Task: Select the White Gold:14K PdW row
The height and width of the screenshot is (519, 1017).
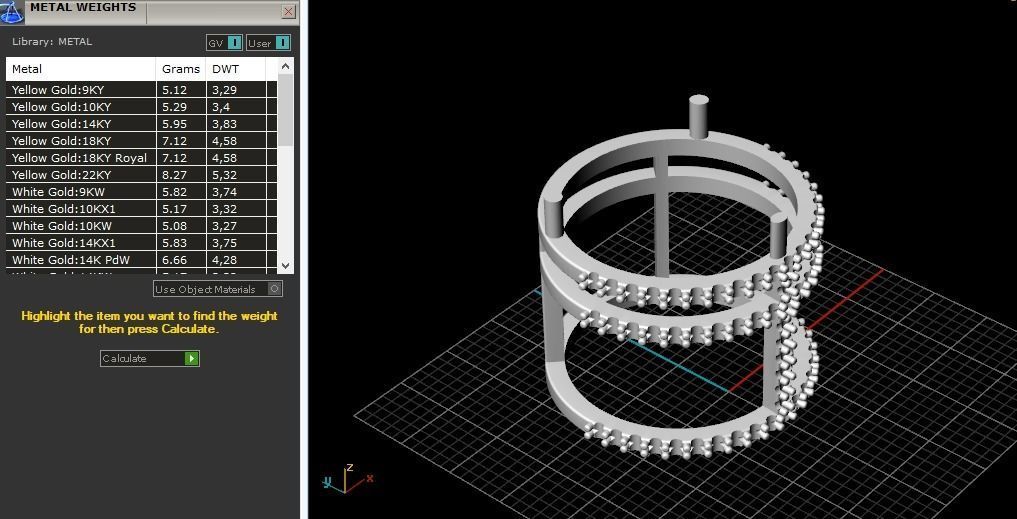Action: tap(141, 260)
